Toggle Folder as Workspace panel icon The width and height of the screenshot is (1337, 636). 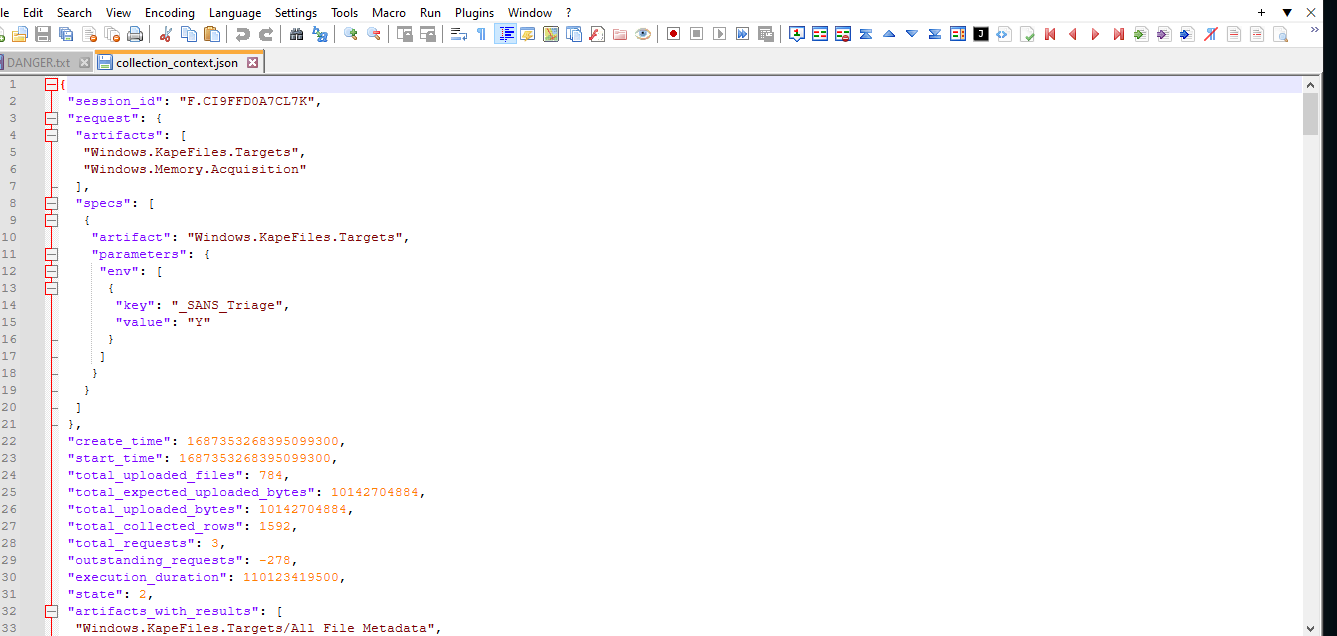pos(620,34)
